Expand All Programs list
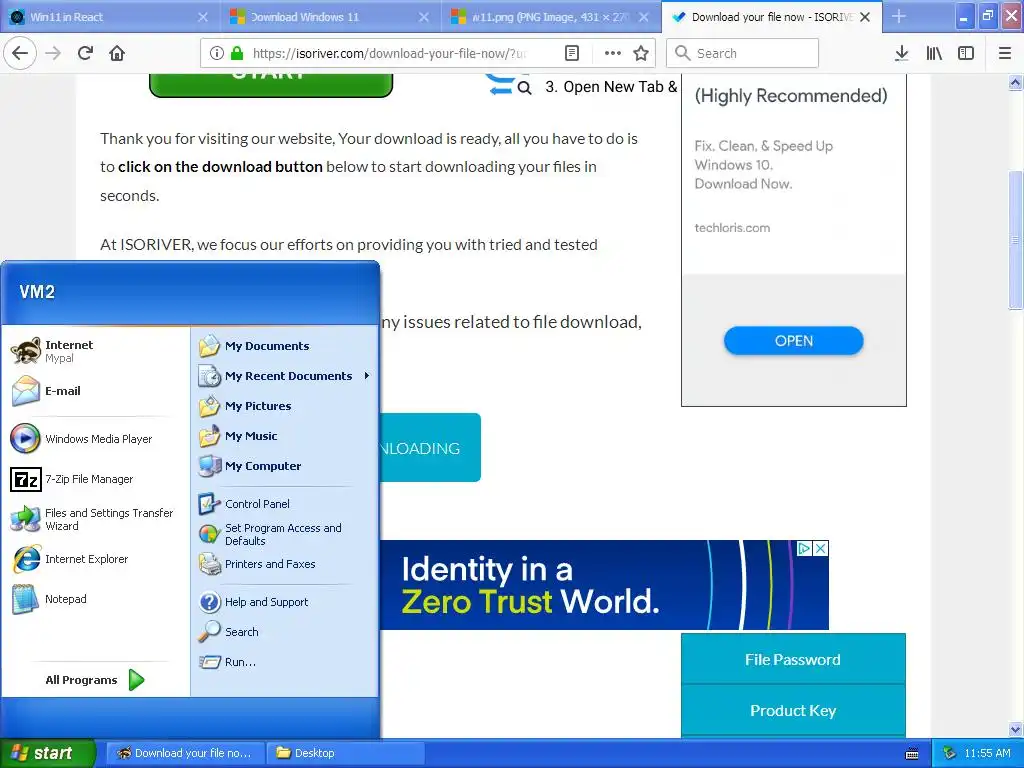The image size is (1024, 768). tap(95, 680)
